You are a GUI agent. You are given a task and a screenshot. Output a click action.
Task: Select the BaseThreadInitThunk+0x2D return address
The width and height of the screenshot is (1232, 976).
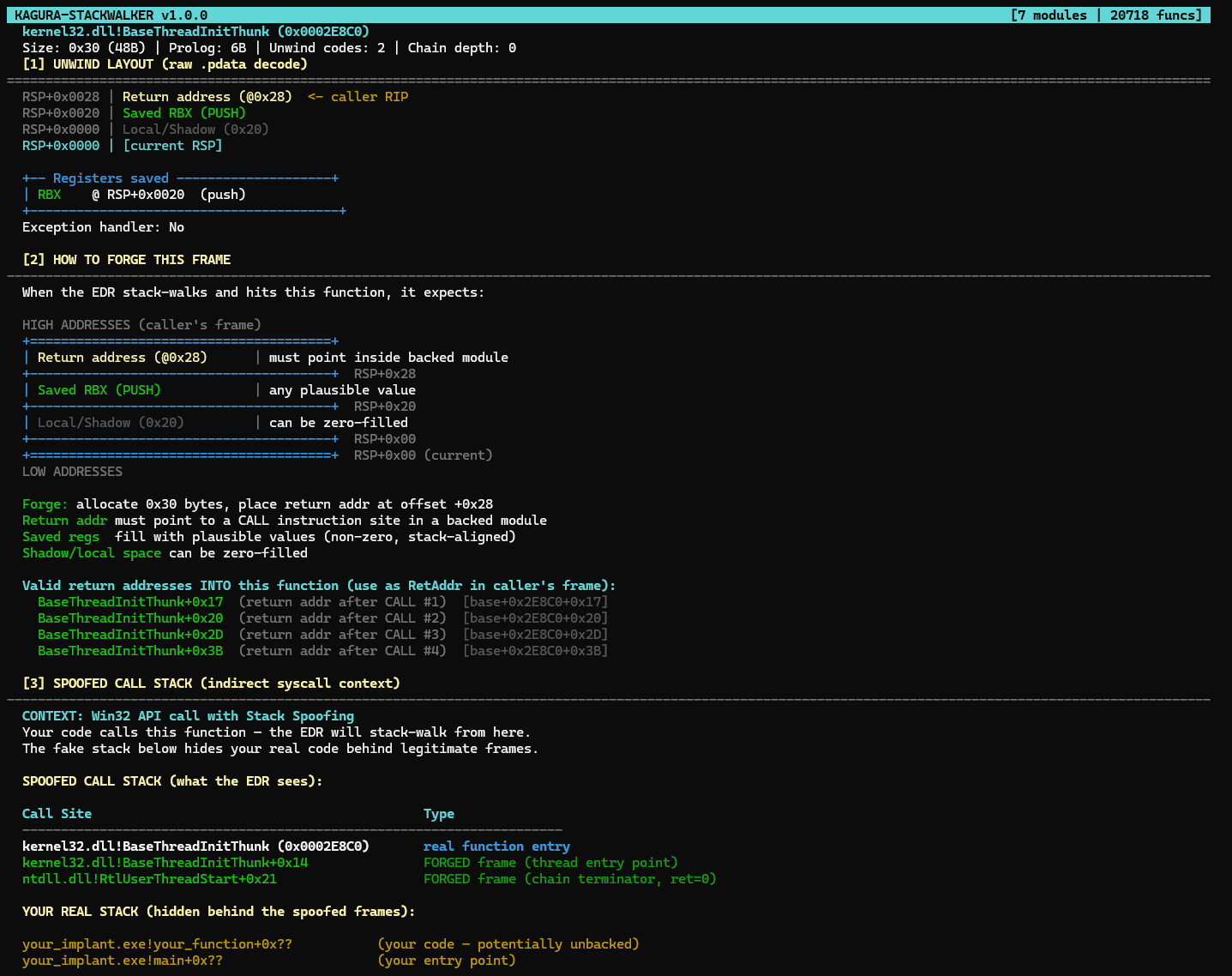point(129,634)
